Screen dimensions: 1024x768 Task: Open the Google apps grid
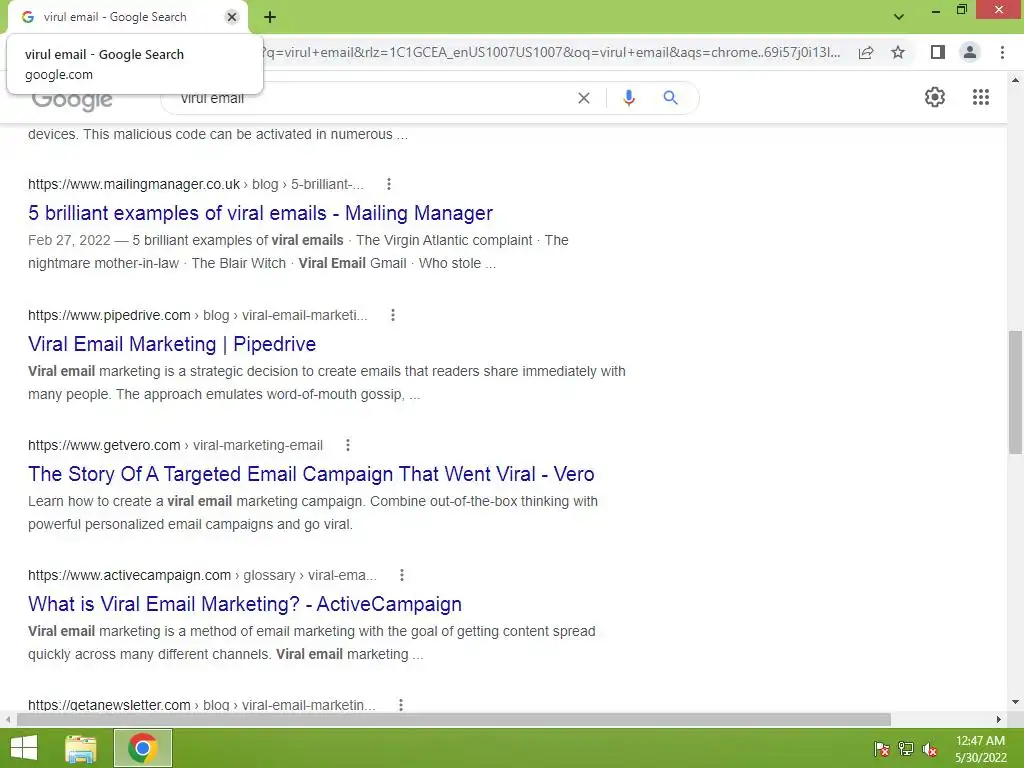[x=981, y=97]
